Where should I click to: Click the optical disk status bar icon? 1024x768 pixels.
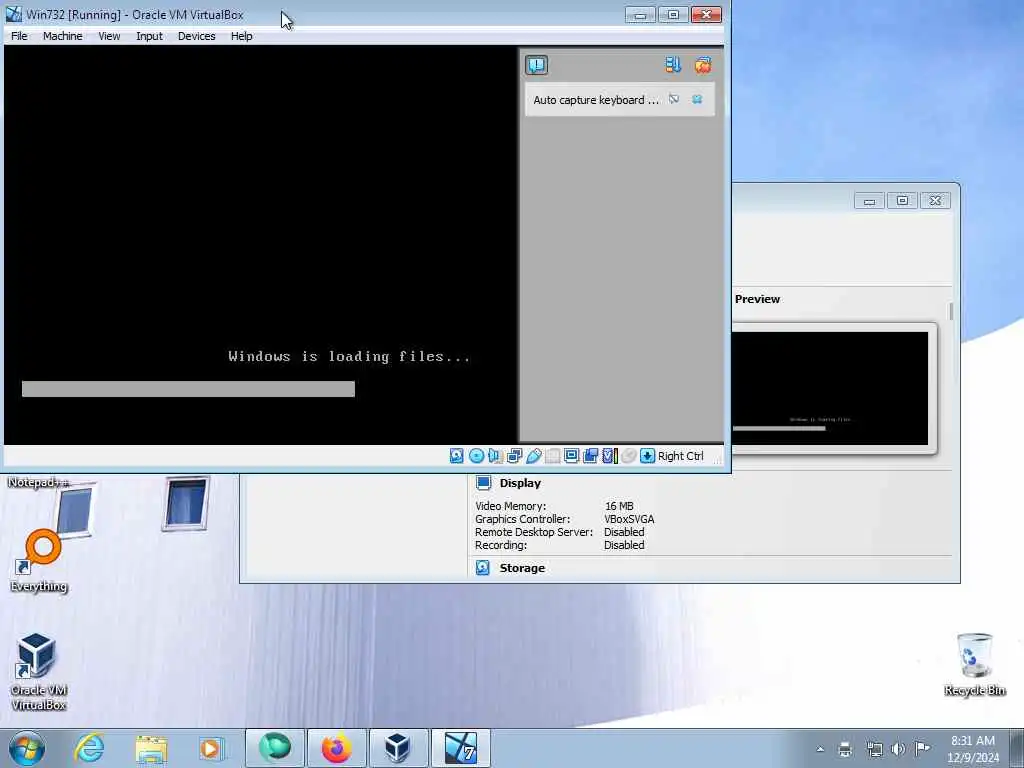click(476, 456)
